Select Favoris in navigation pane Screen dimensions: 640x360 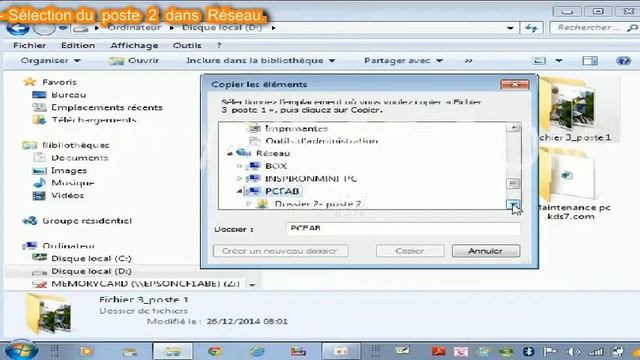(59, 82)
